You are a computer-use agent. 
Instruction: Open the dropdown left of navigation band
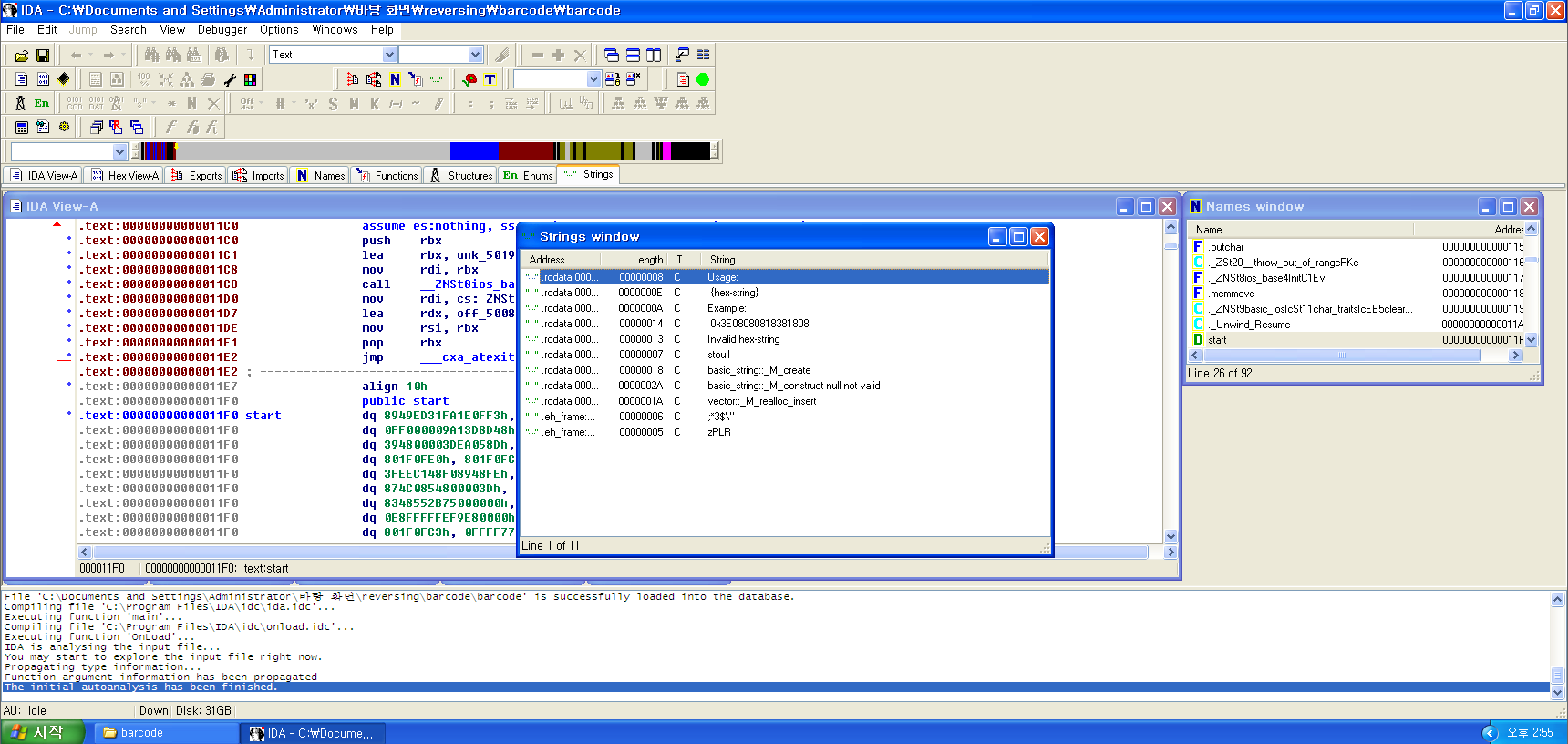(x=119, y=151)
